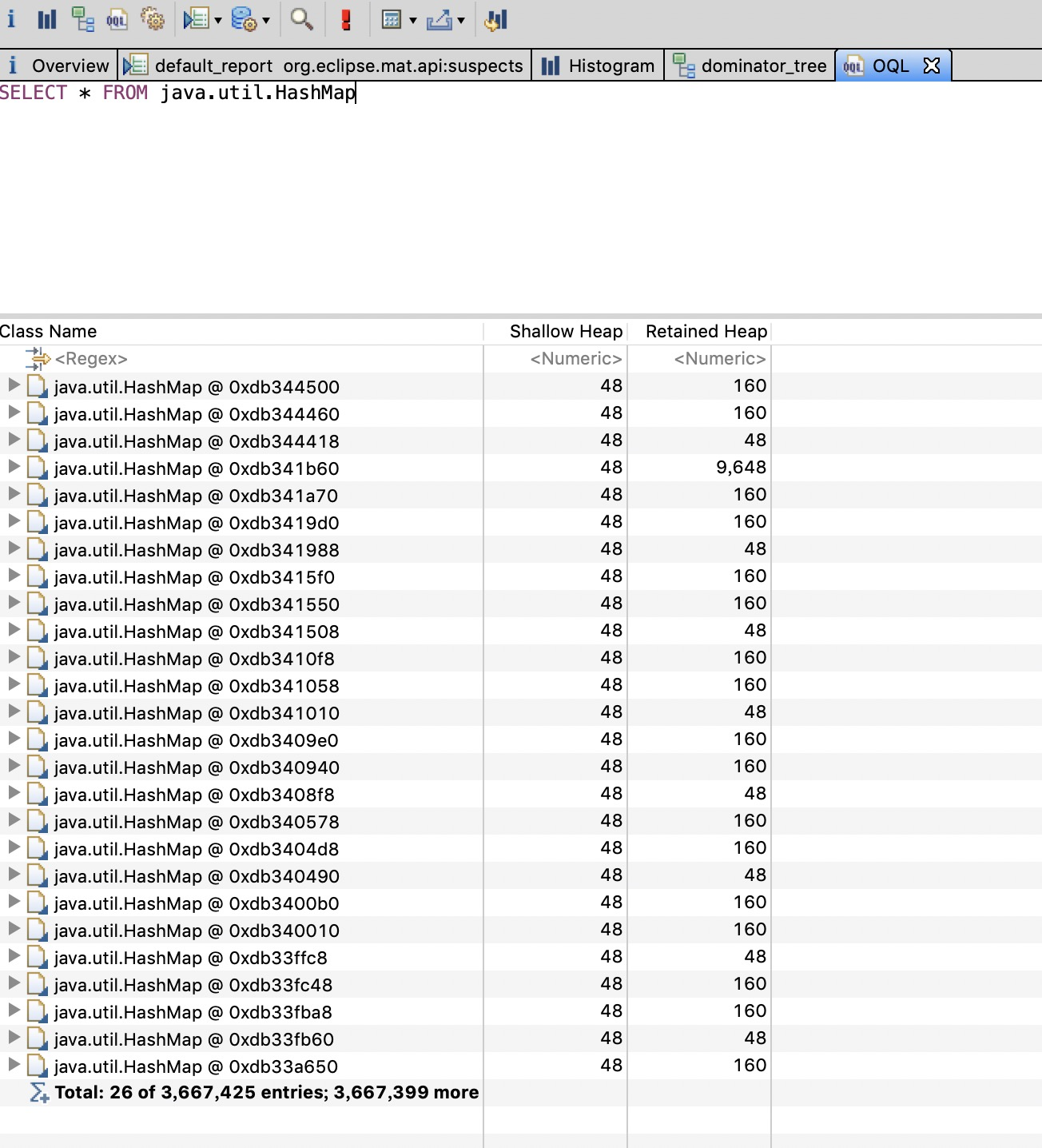Open the query browser dropdown arrow

(266, 21)
